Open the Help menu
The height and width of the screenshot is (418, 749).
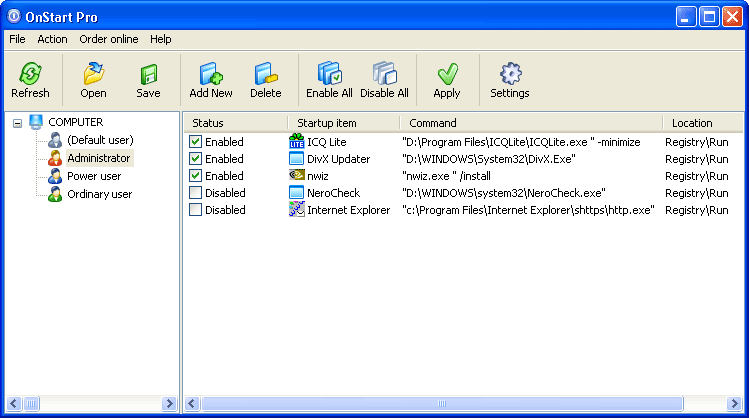pos(160,39)
